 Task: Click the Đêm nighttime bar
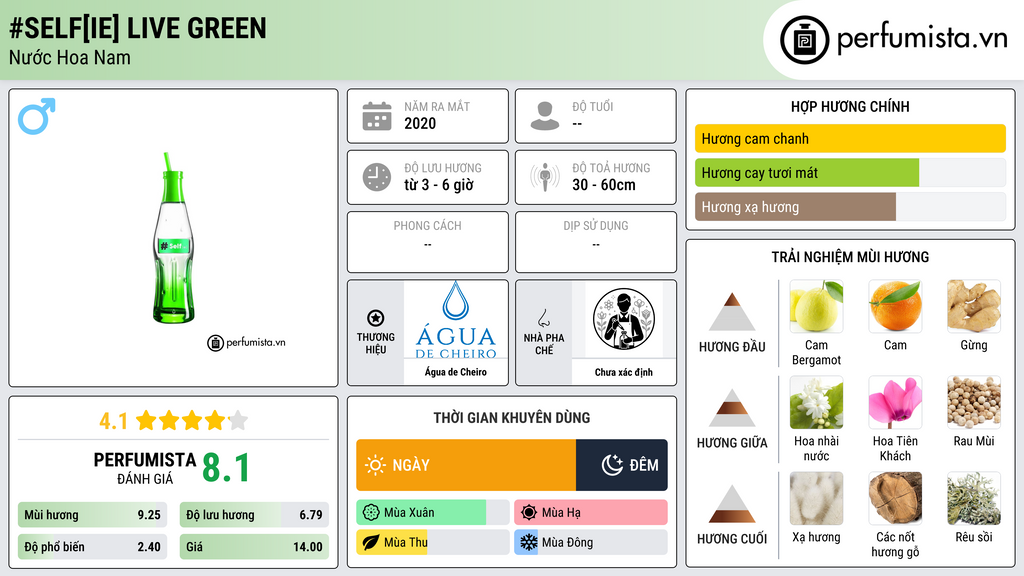[x=622, y=465]
